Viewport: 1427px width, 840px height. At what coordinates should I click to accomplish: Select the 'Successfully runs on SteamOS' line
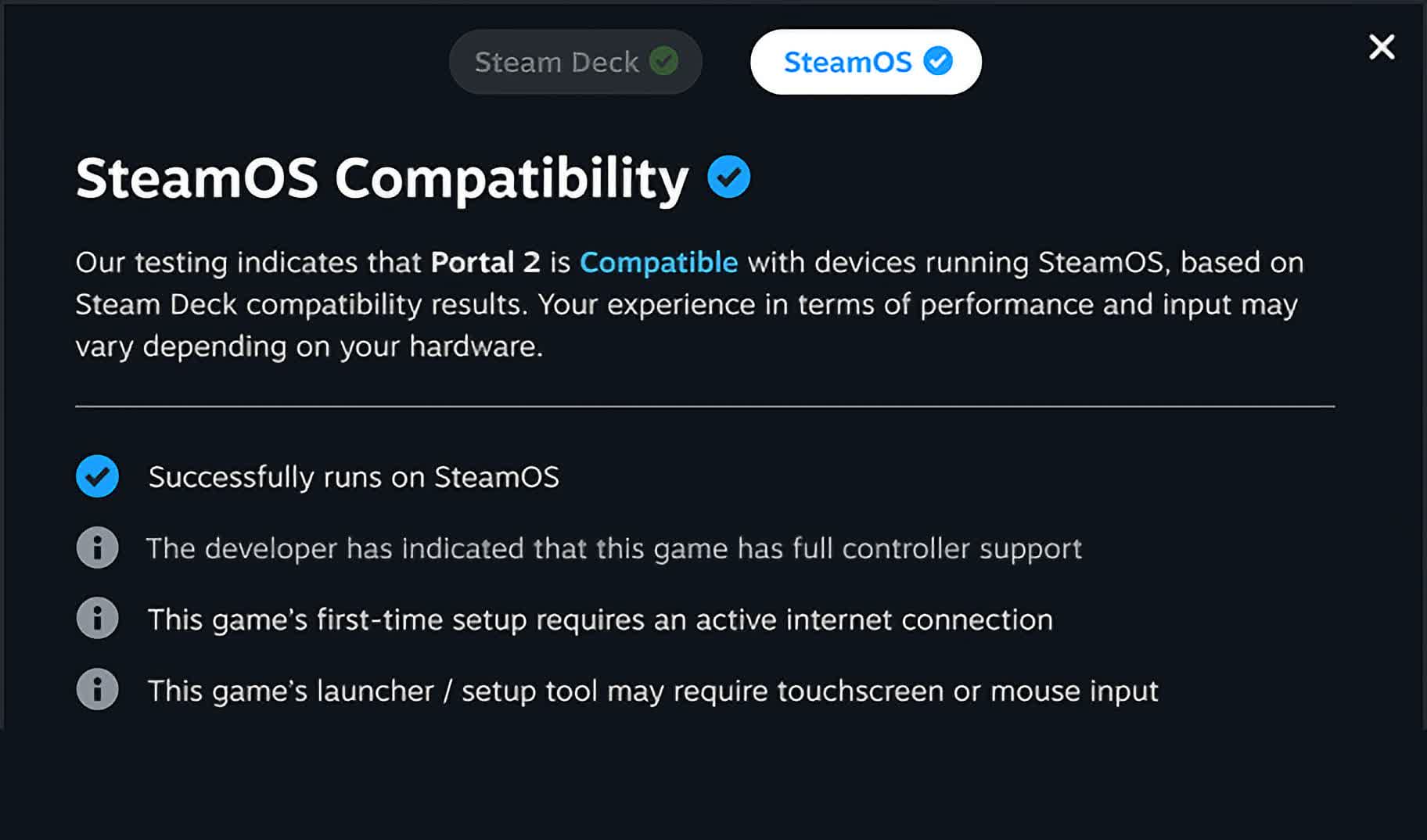354,477
